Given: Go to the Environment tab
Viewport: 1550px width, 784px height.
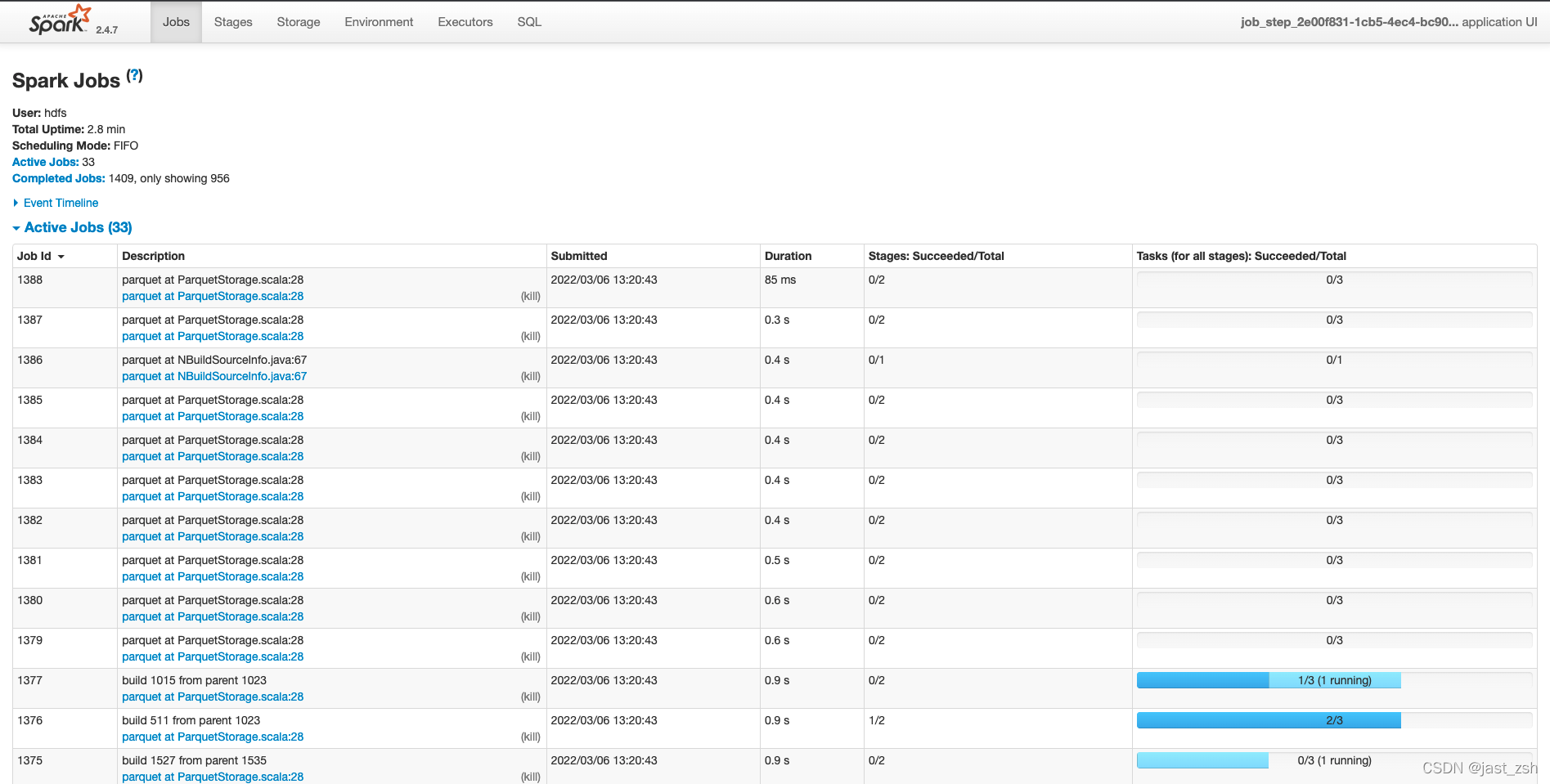Looking at the screenshot, I should (379, 22).
